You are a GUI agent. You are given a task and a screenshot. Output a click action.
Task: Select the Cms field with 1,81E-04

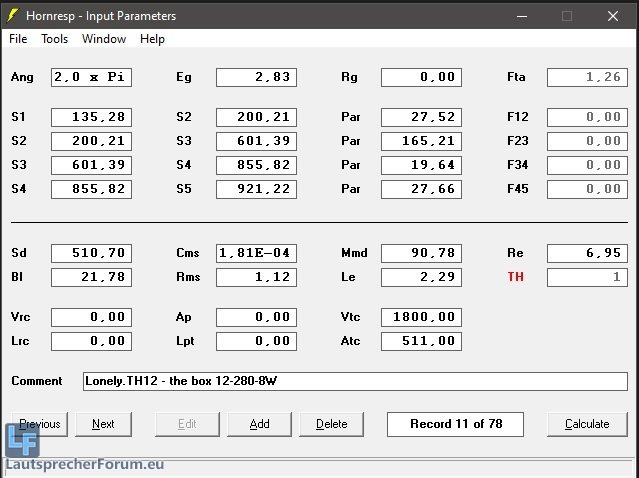(x=256, y=253)
